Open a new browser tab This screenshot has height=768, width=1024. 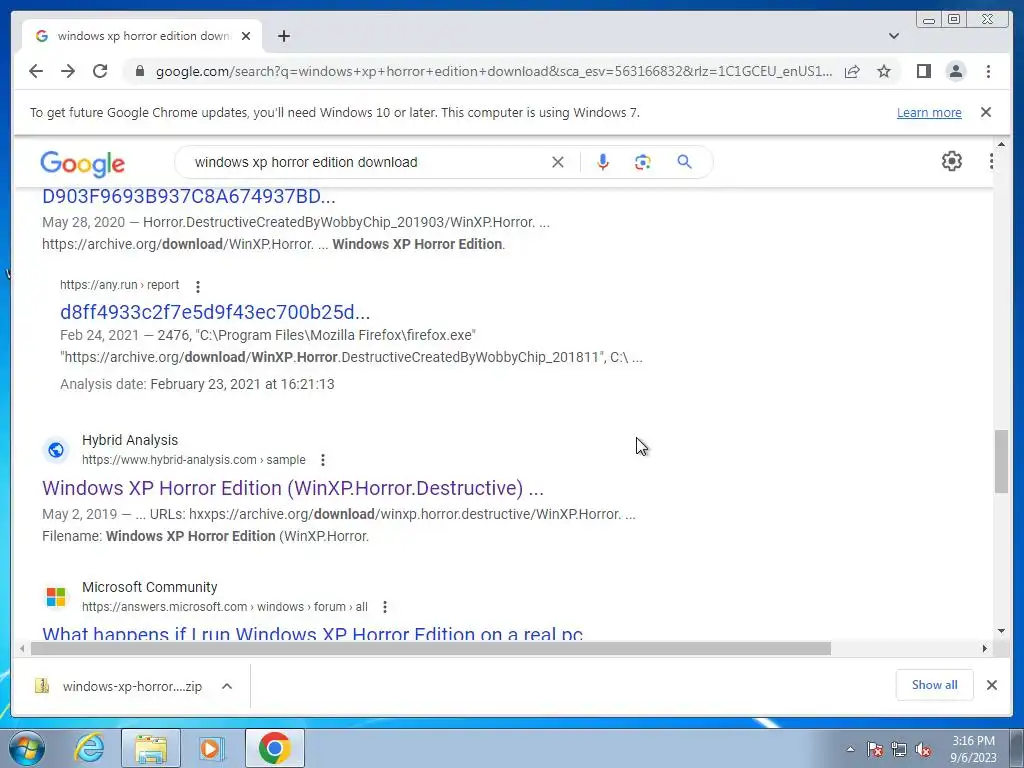click(283, 36)
